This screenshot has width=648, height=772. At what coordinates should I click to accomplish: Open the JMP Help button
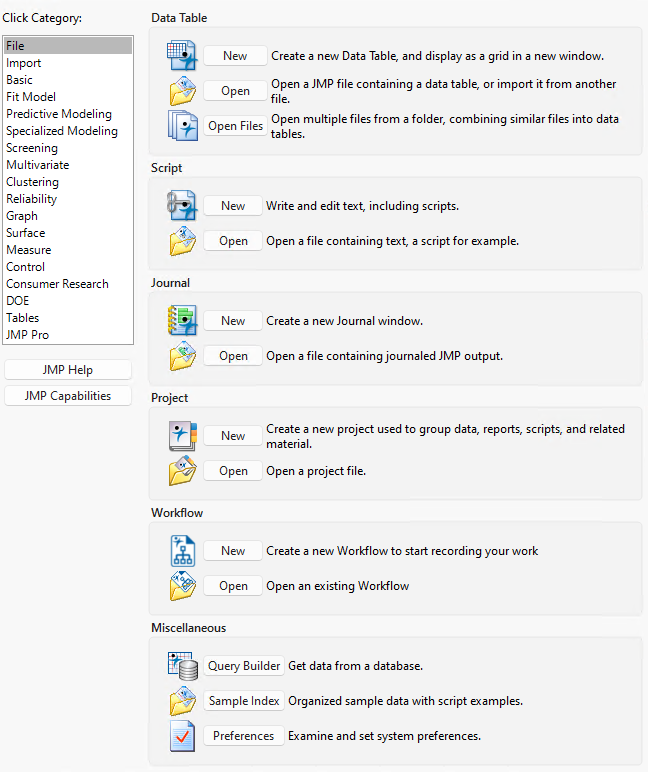[x=67, y=370]
